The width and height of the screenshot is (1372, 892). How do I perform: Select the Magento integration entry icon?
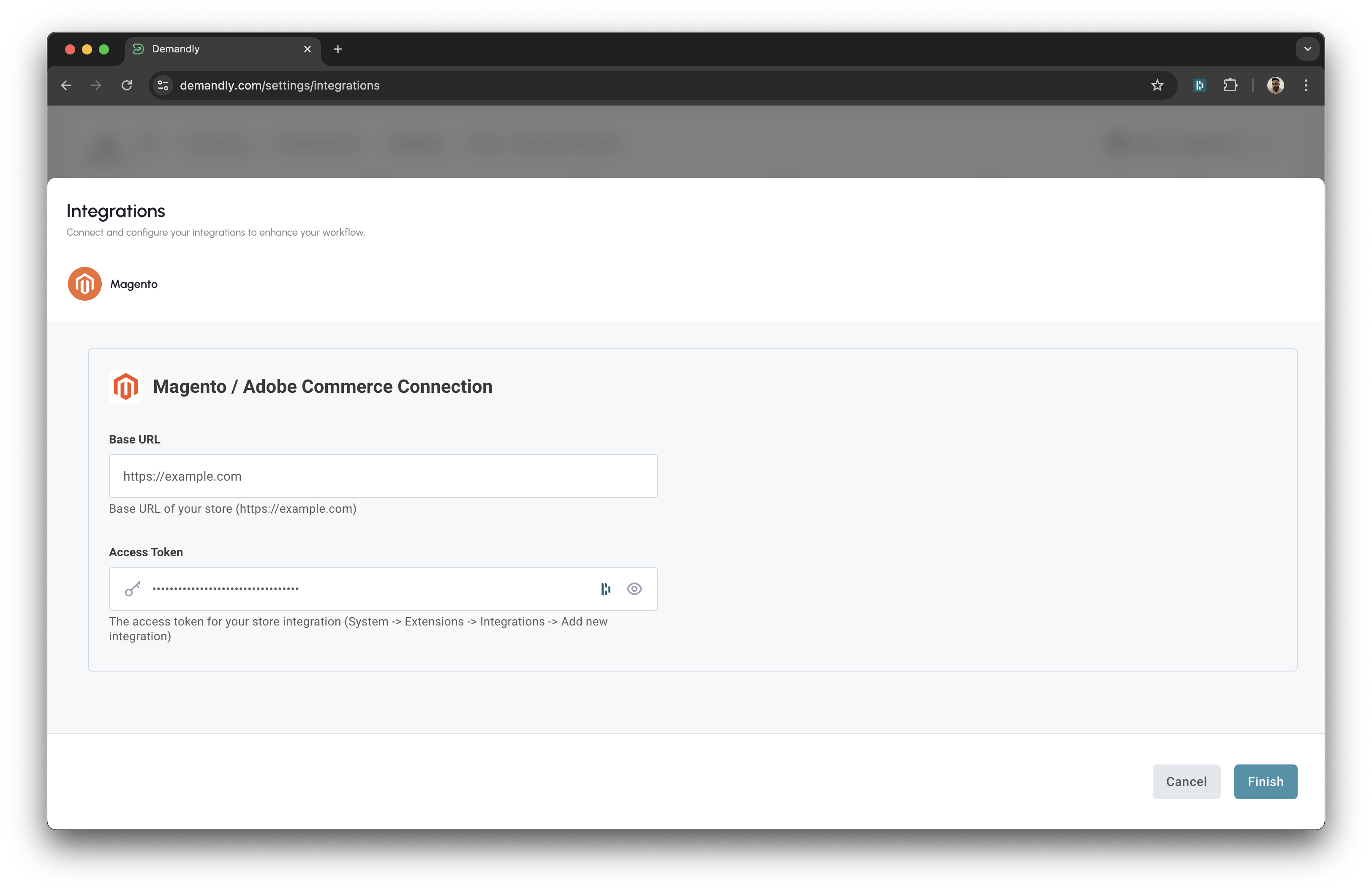84,283
